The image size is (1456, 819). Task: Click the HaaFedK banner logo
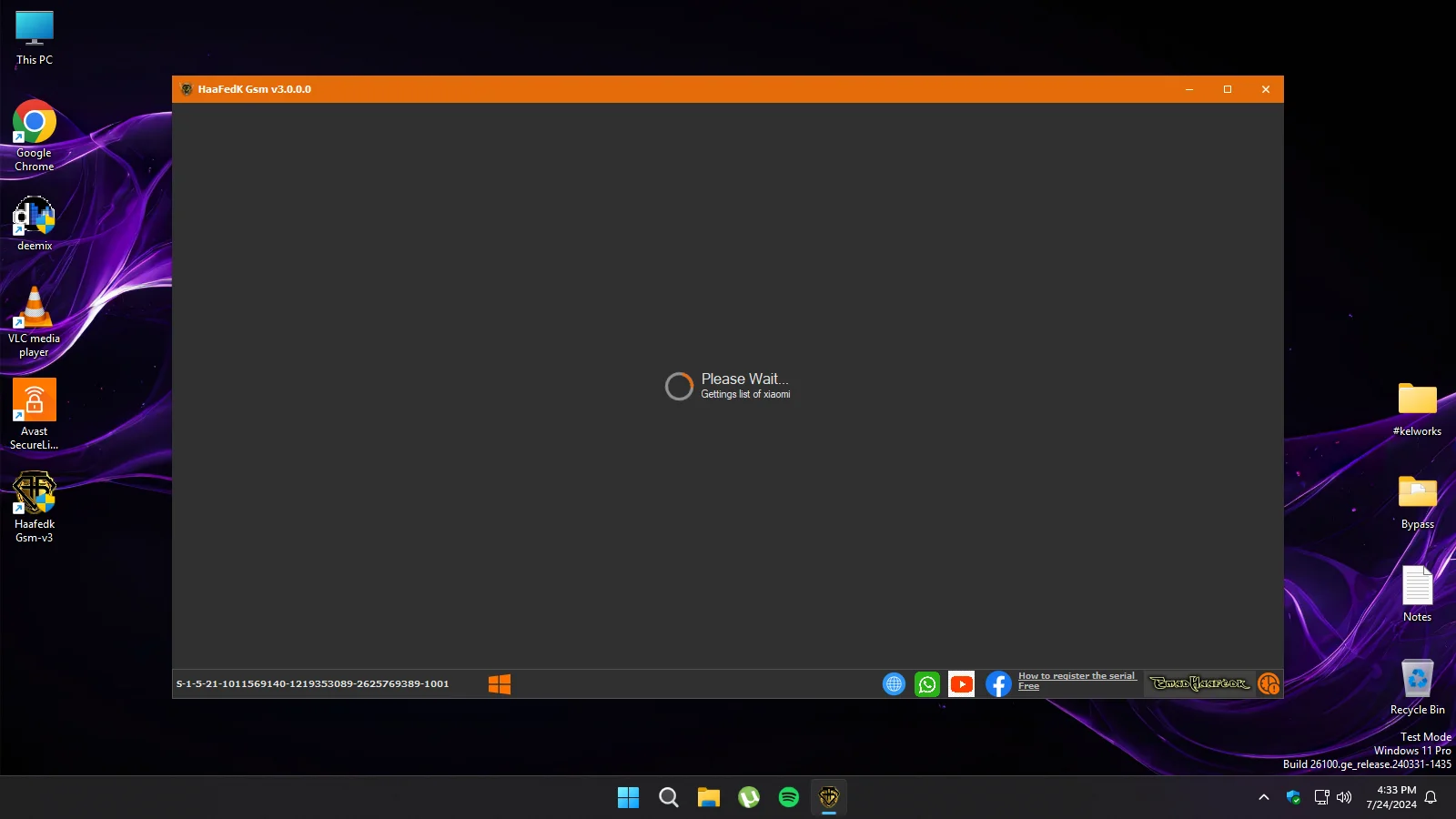pyautogui.click(x=1199, y=683)
